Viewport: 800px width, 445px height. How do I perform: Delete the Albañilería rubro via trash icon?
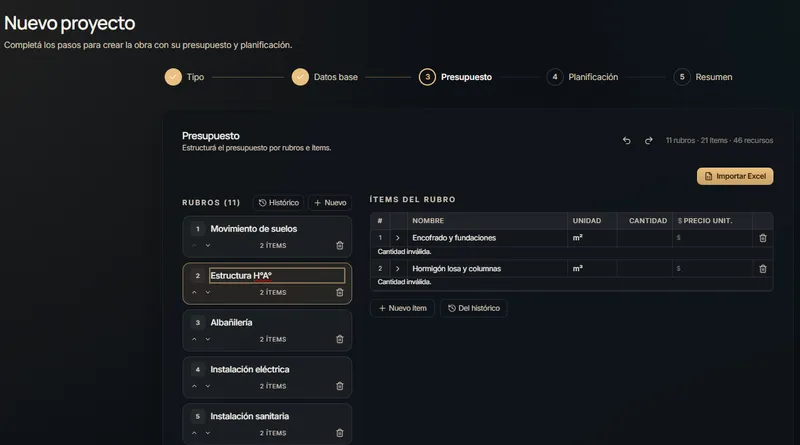tap(340, 339)
